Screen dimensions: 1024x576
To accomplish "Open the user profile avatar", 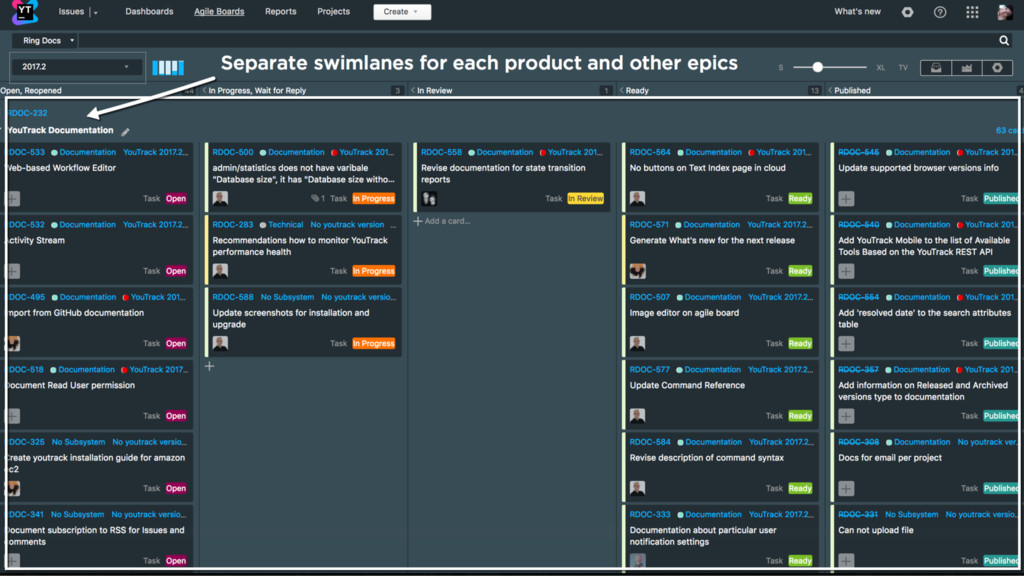I will coord(1005,12).
